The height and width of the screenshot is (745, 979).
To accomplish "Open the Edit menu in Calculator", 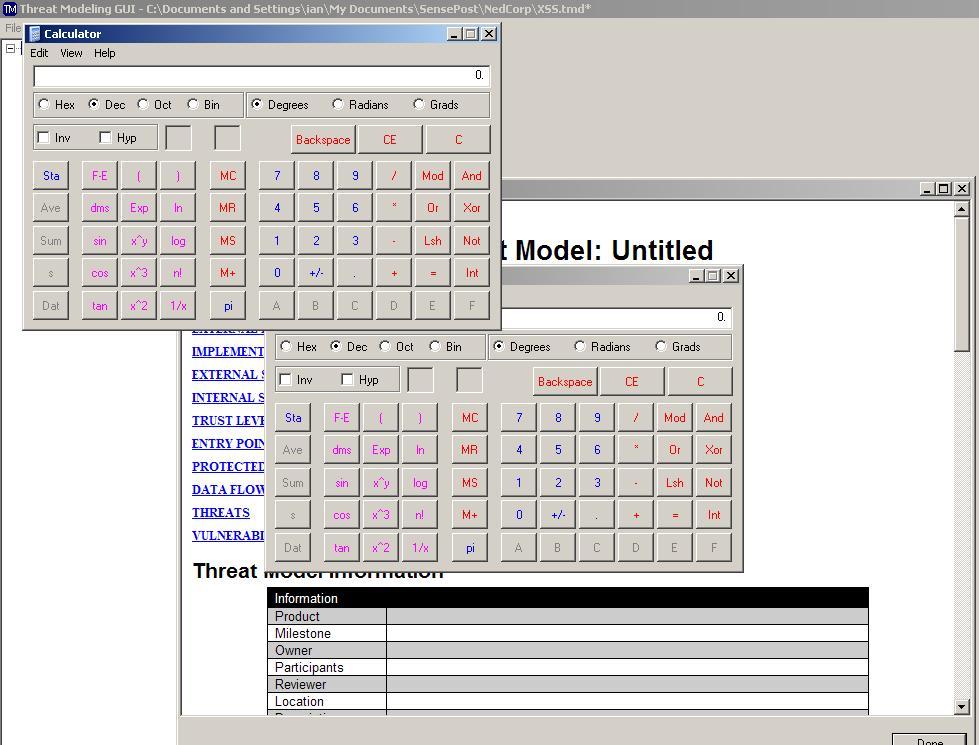I will [x=39, y=53].
